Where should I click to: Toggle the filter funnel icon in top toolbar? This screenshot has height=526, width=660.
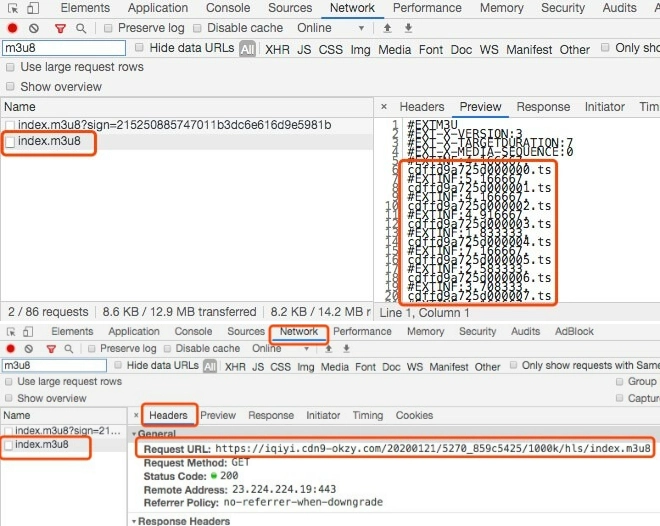coord(59,29)
